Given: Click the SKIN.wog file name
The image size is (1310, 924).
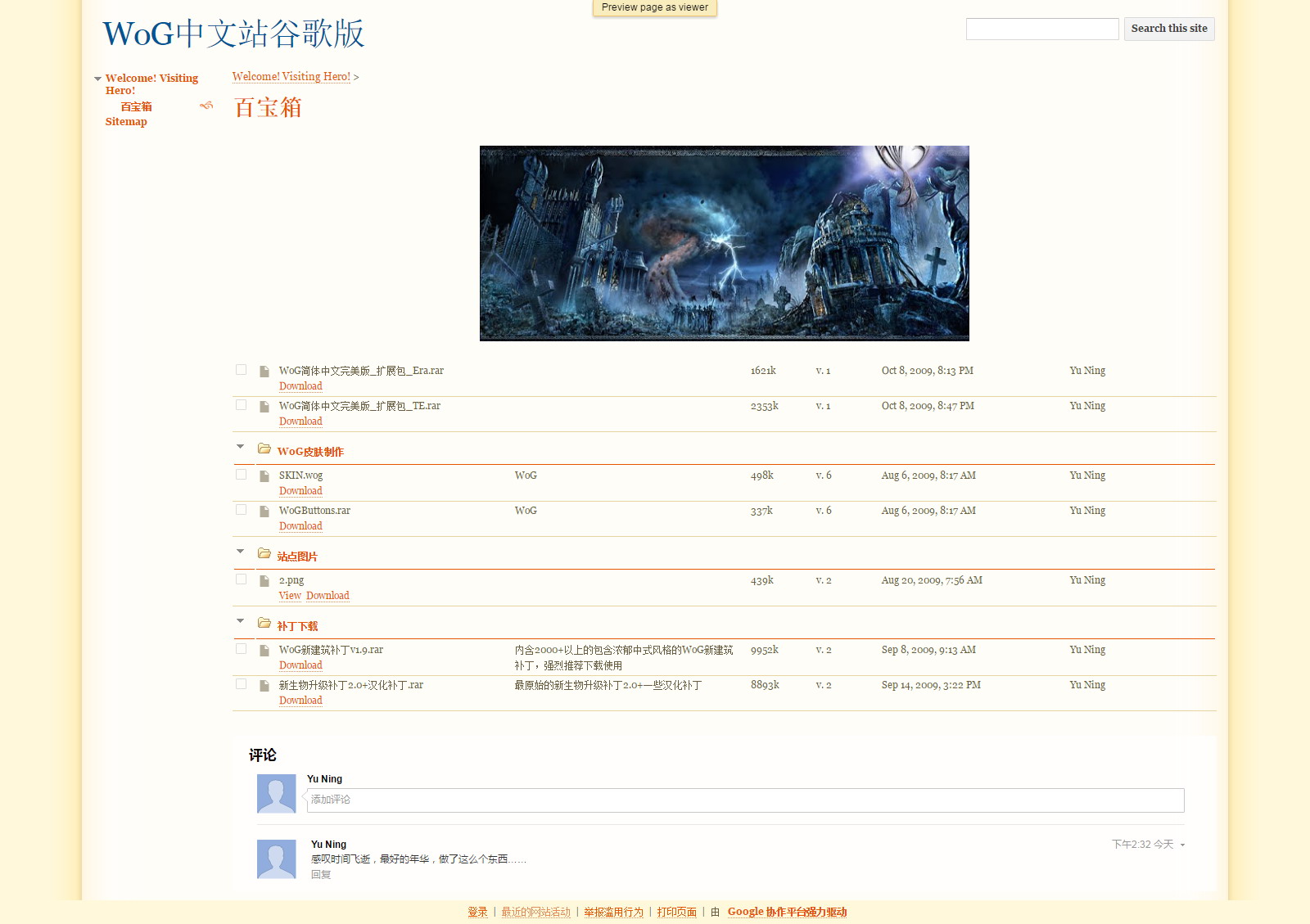Looking at the screenshot, I should pyautogui.click(x=300, y=476).
